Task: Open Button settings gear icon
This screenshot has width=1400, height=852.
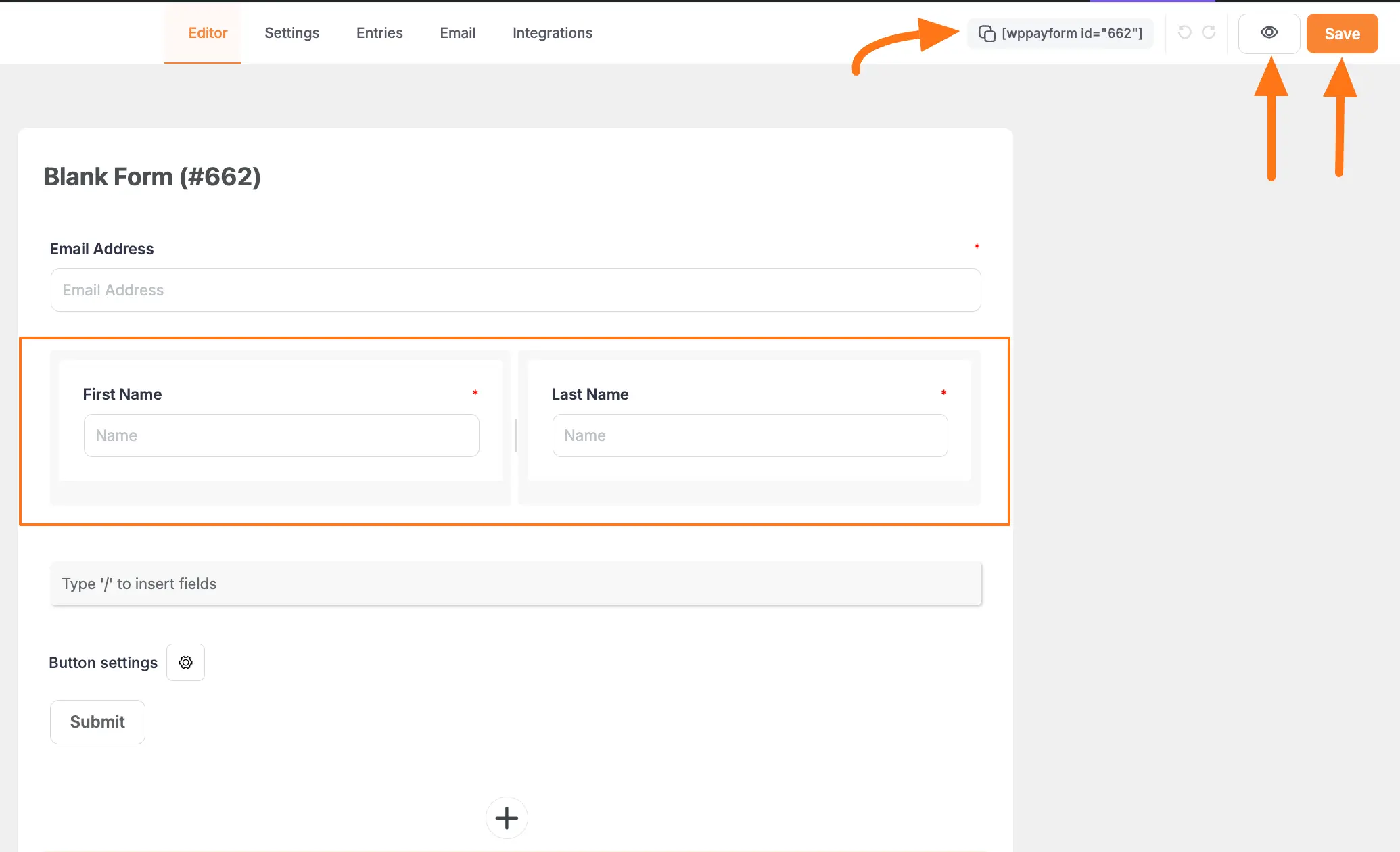Action: (x=185, y=663)
